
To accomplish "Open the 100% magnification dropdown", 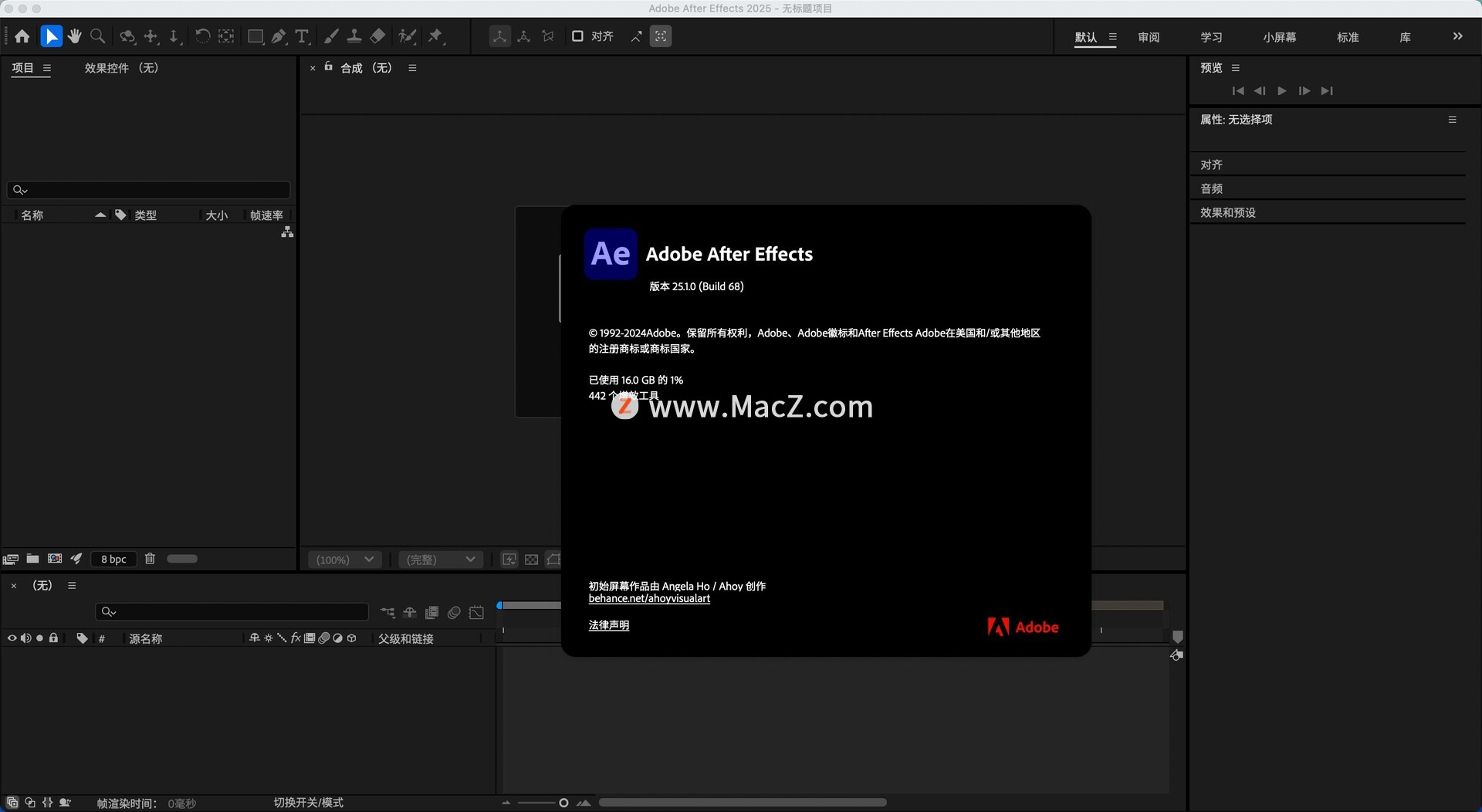I will [x=344, y=560].
